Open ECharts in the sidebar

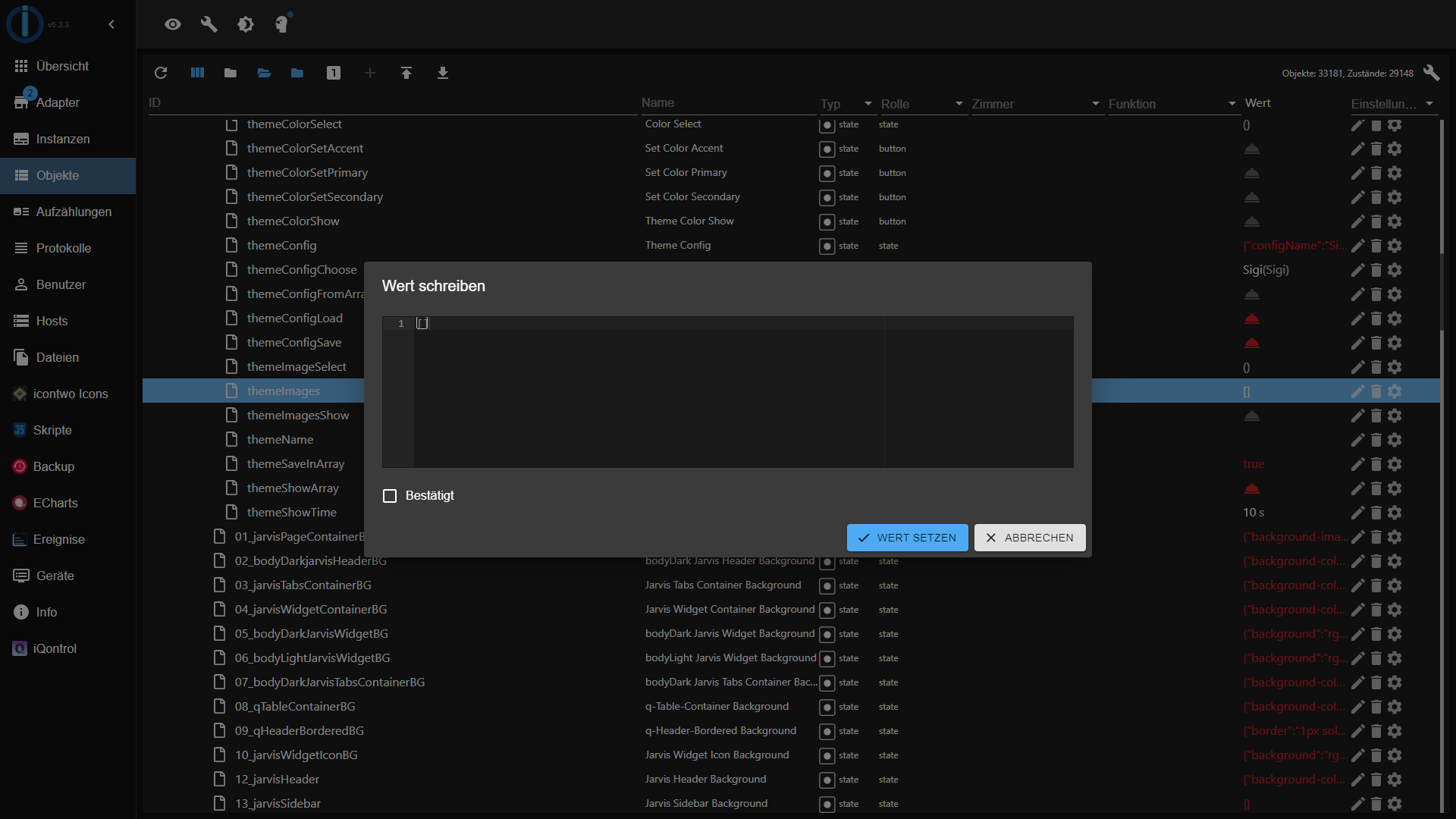click(x=67, y=504)
